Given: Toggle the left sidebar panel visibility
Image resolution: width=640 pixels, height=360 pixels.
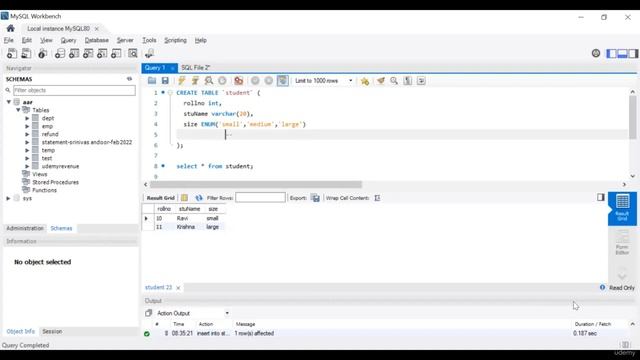Looking at the screenshot, I should coord(611,53).
